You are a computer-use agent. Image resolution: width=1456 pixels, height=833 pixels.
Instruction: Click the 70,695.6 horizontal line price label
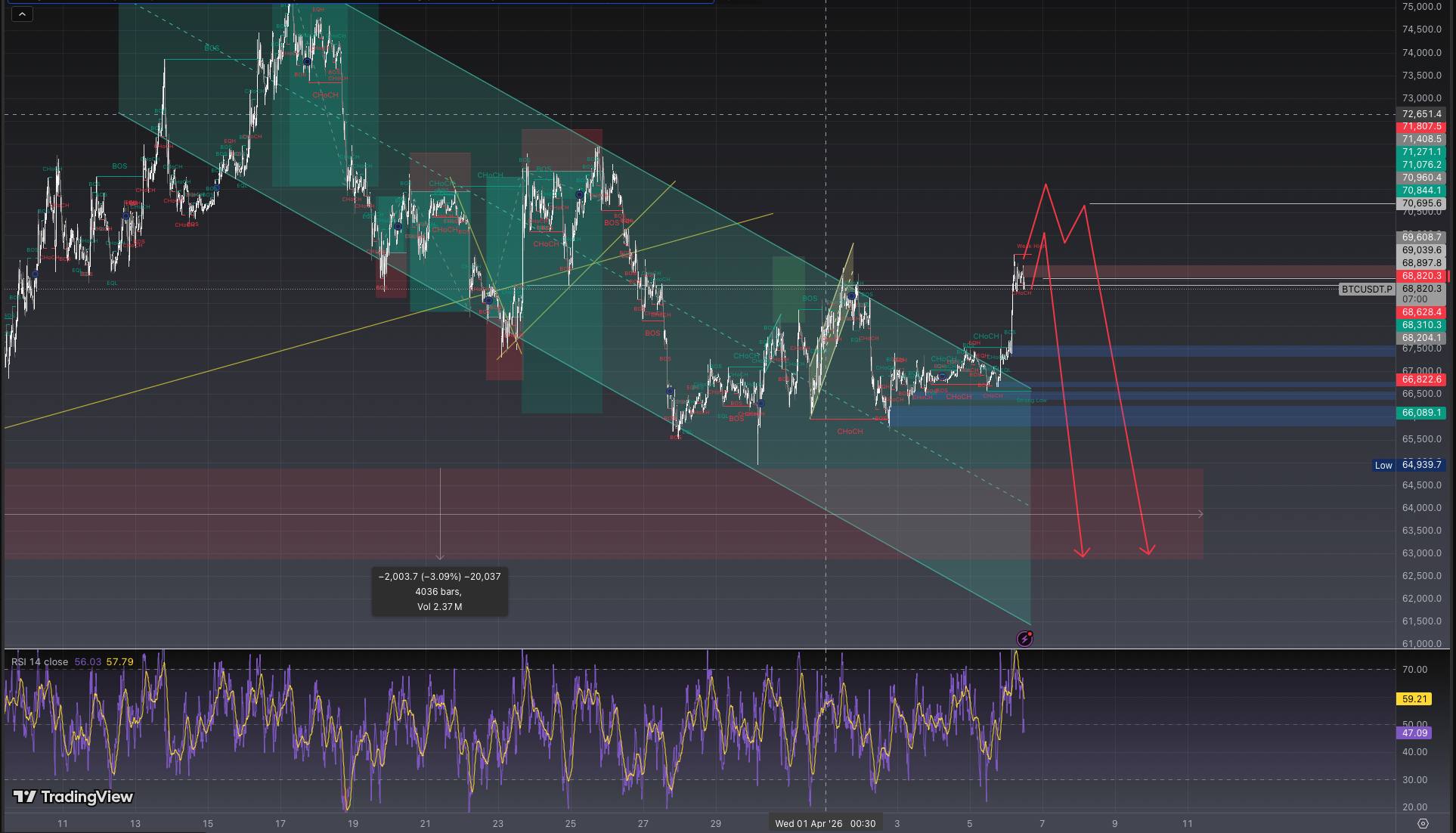[1421, 203]
